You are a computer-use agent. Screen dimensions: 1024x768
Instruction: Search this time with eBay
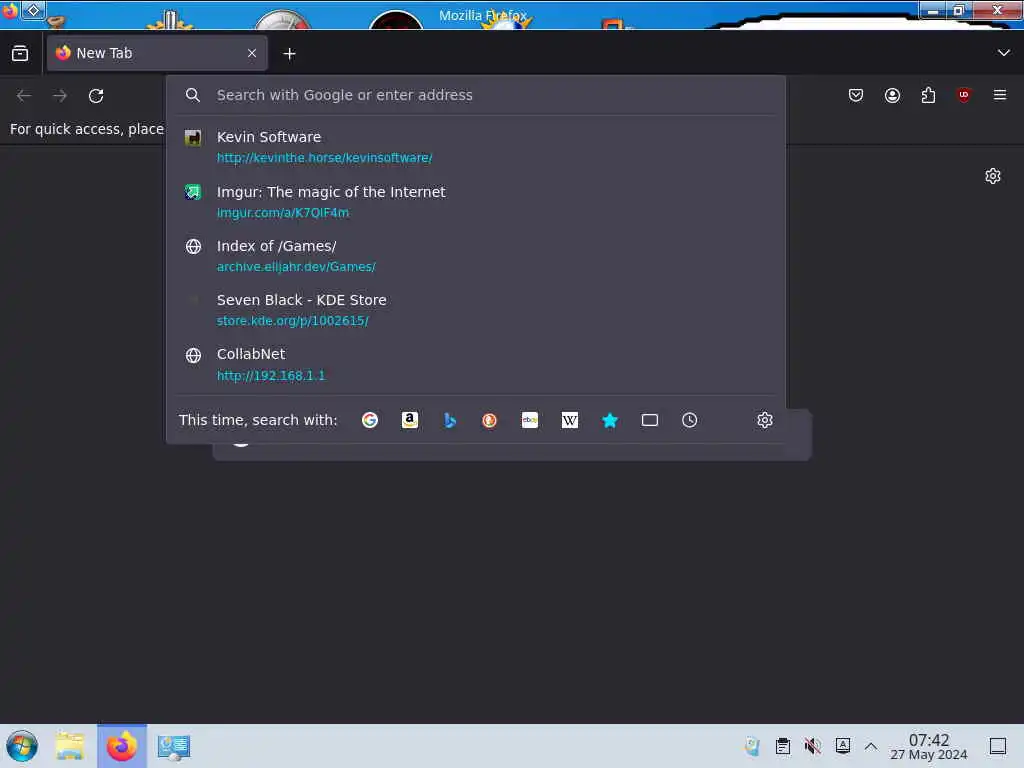(530, 420)
